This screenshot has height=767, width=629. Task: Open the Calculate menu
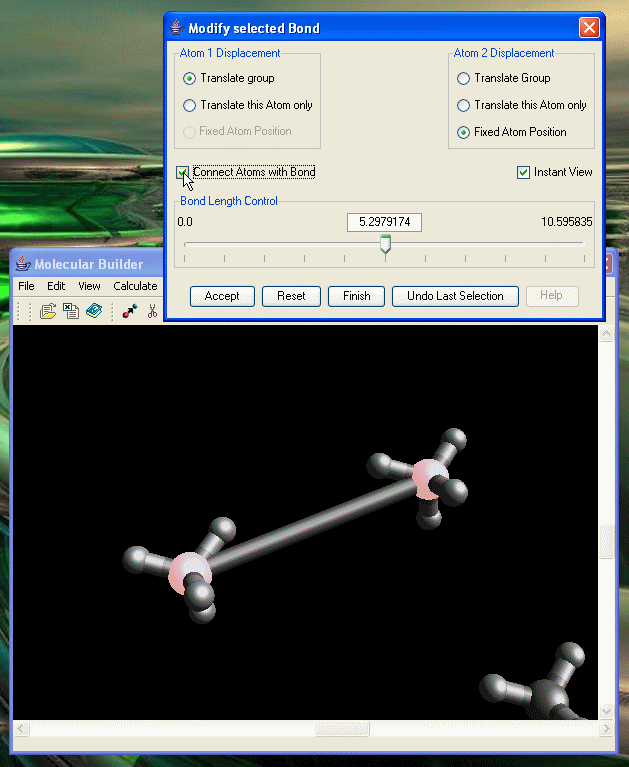[x=135, y=286]
